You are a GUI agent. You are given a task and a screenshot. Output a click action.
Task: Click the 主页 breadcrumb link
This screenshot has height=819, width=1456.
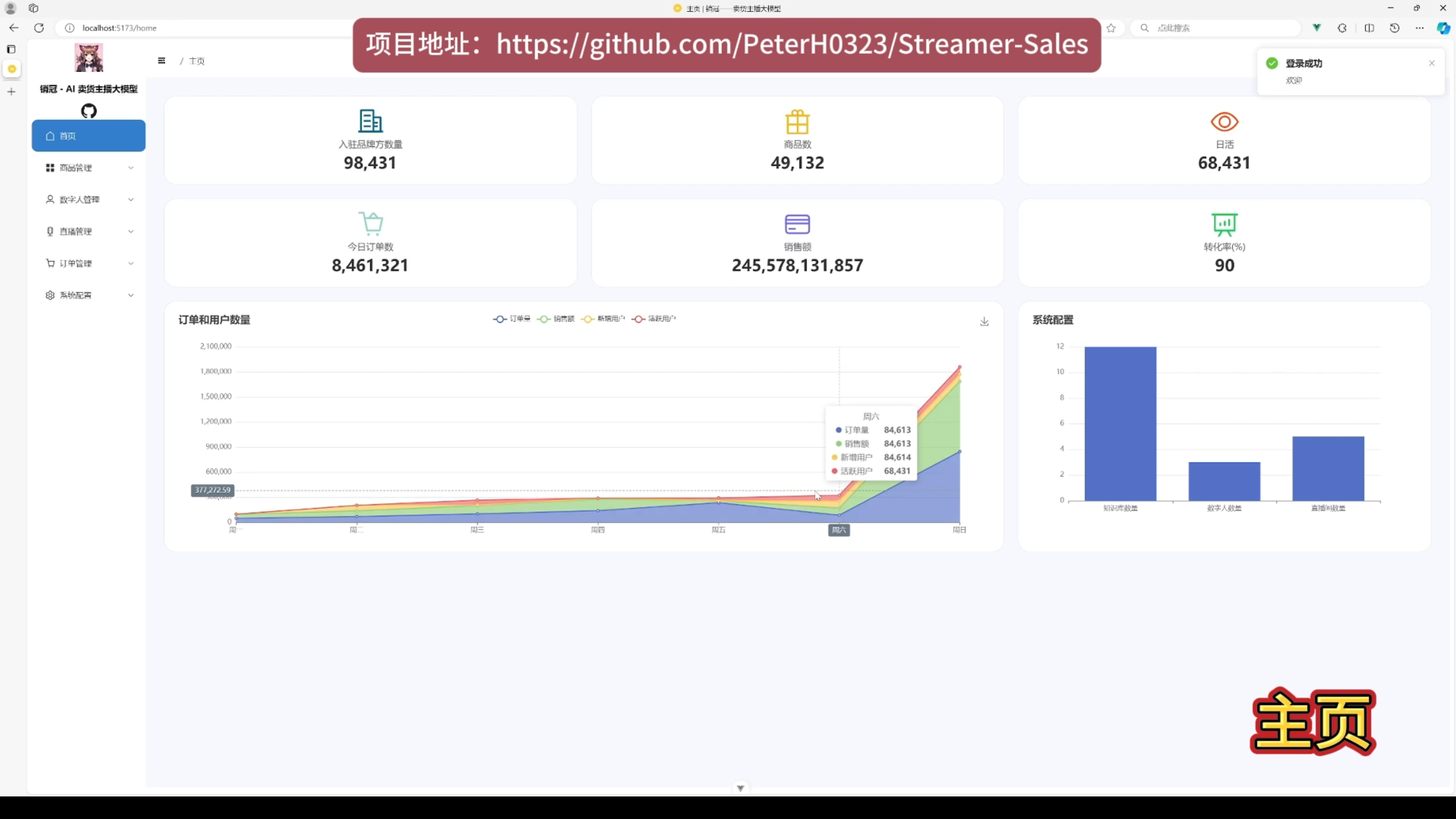(x=197, y=61)
